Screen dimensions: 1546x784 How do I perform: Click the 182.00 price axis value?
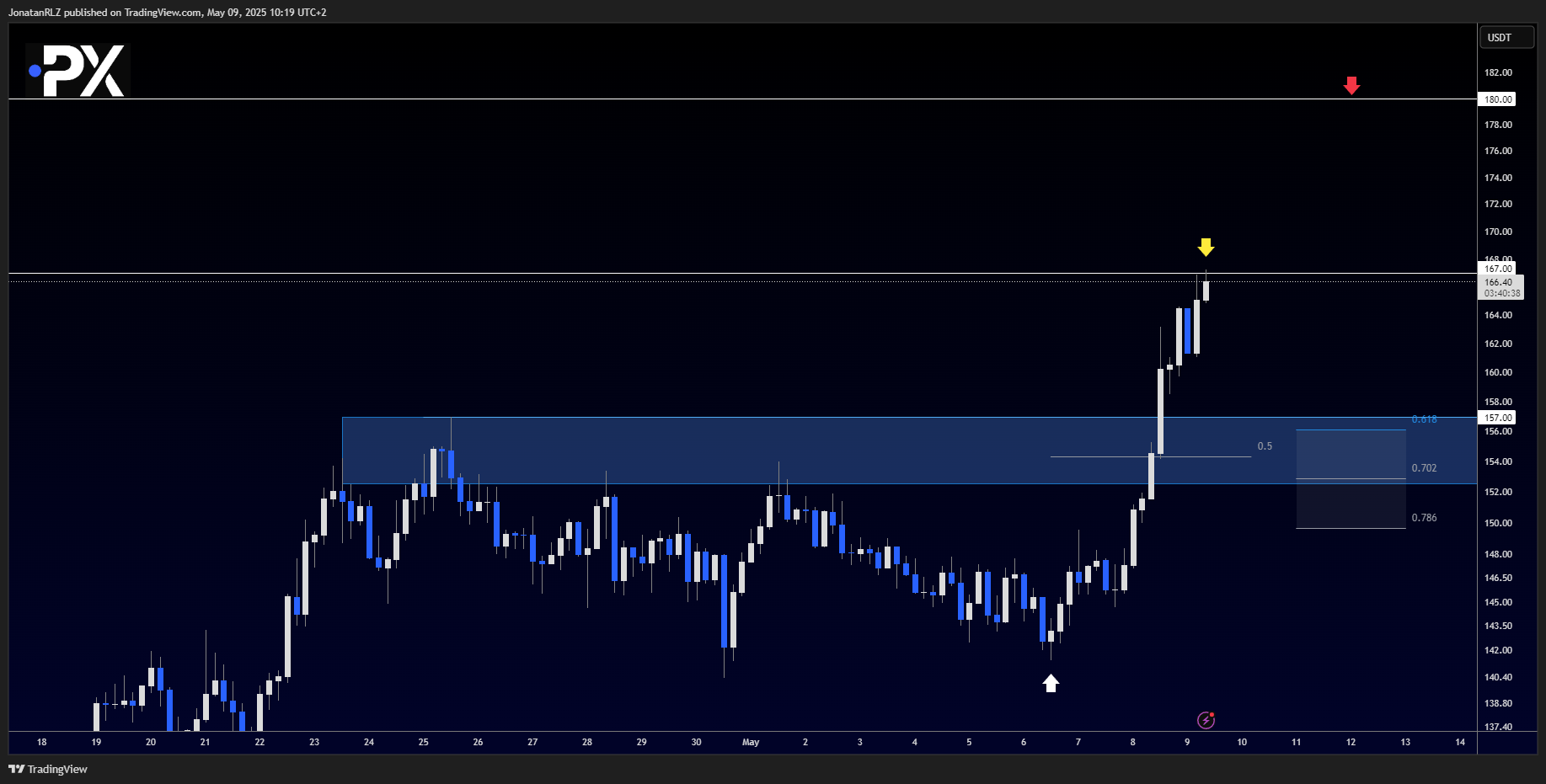click(1498, 72)
